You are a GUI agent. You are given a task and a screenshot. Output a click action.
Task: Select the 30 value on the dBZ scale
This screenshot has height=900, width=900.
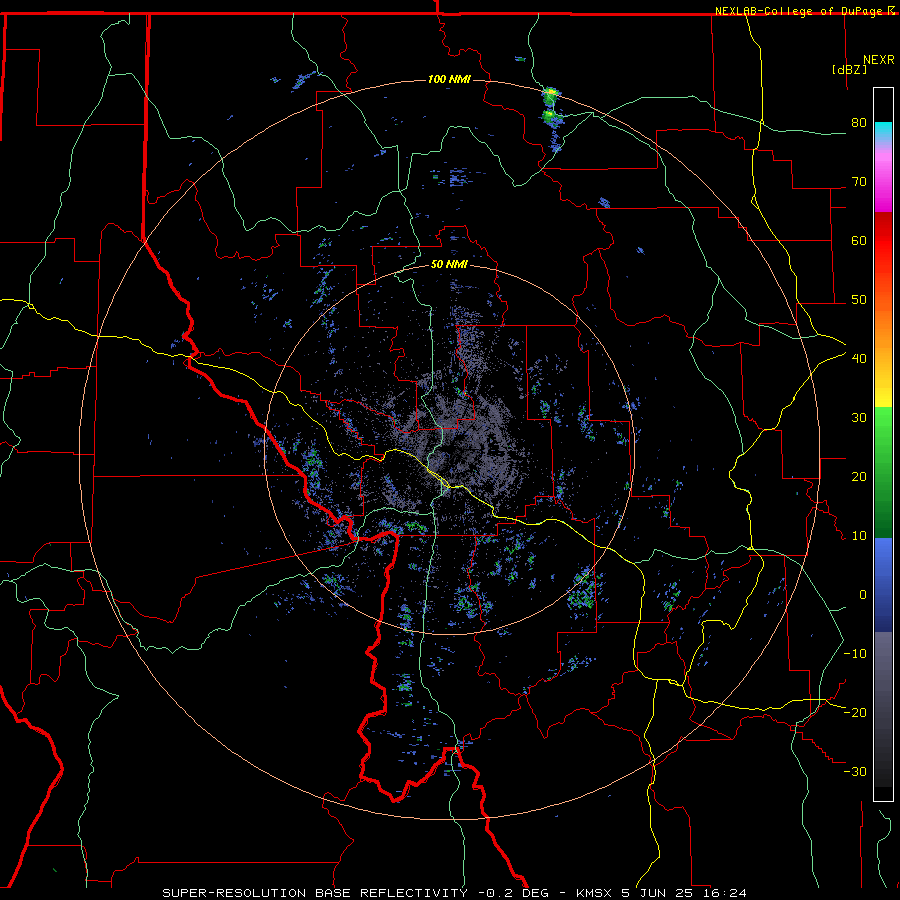pos(859,418)
